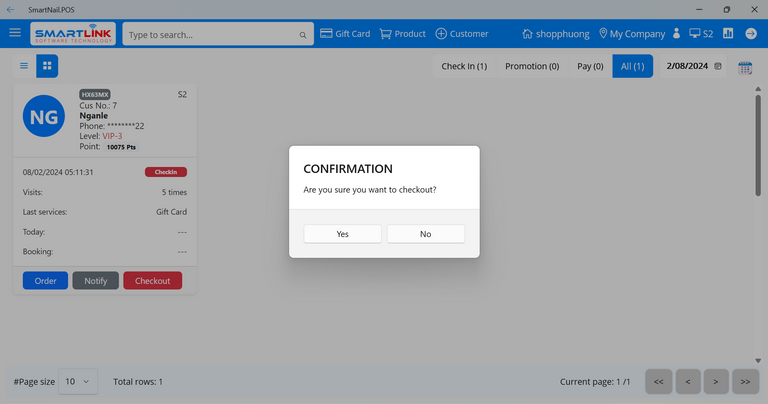This screenshot has width=768, height=404.
Task: Select the Promotion (0) tab
Action: point(532,66)
